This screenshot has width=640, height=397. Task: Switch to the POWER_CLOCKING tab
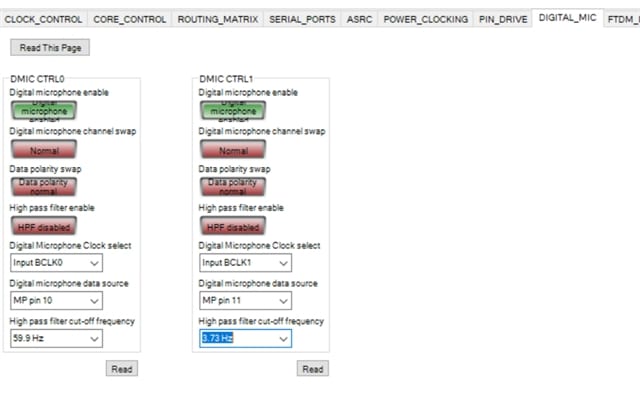pyautogui.click(x=425, y=19)
